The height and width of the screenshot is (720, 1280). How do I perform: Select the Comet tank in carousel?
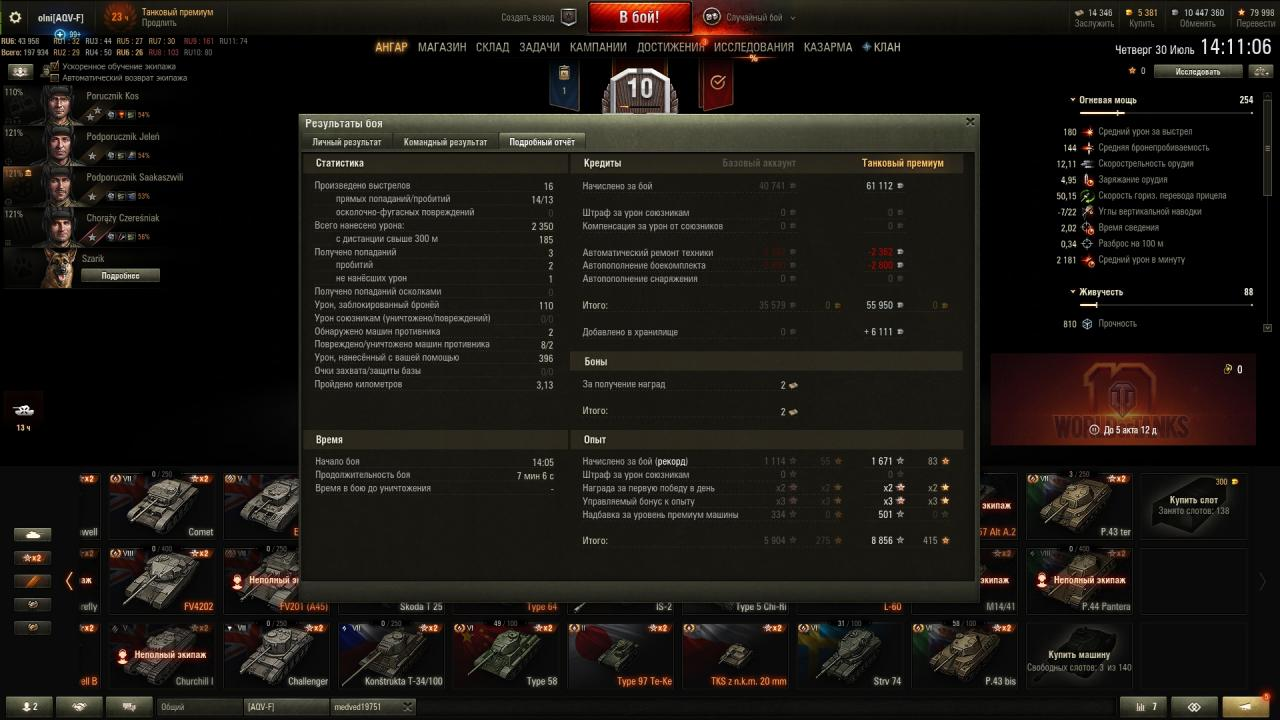pos(160,505)
